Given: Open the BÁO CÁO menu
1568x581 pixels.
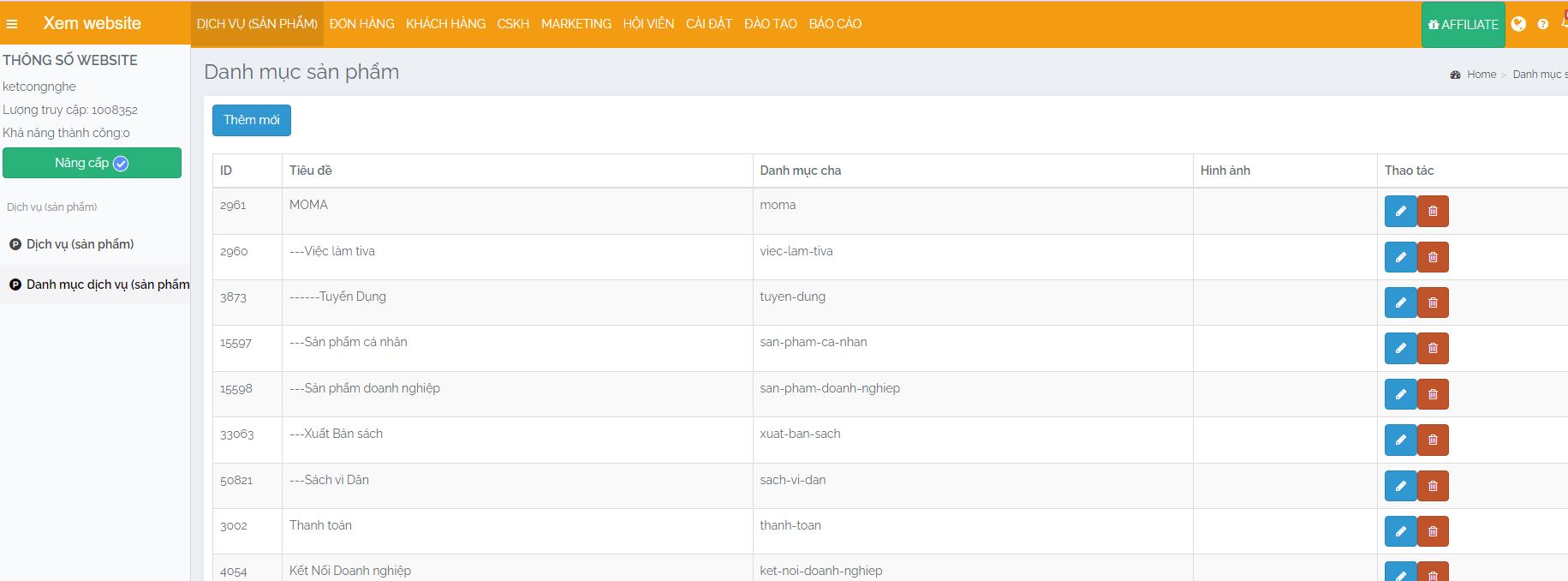Looking at the screenshot, I should click(x=835, y=24).
